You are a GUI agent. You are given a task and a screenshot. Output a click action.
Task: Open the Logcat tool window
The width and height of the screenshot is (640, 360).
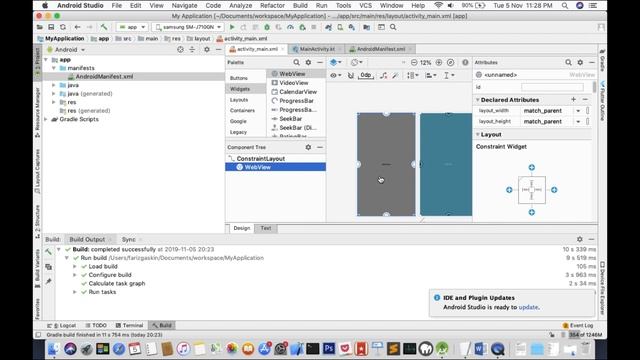(62, 325)
